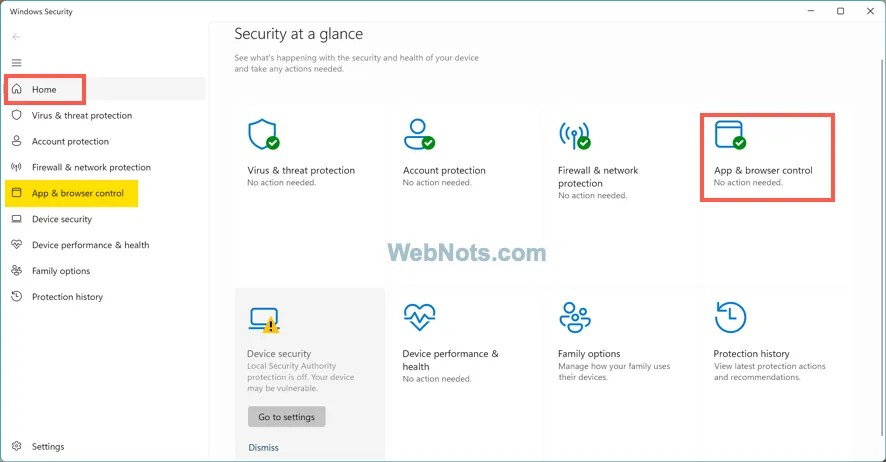The image size is (886, 462).
Task: Click the Device security laptop warning icon
Action: click(x=264, y=320)
